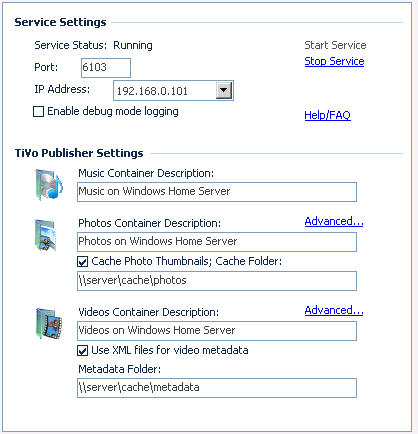Screen dimensions: 418x434
Task: Toggle Use XML files for video metadata
Action: (x=82, y=350)
